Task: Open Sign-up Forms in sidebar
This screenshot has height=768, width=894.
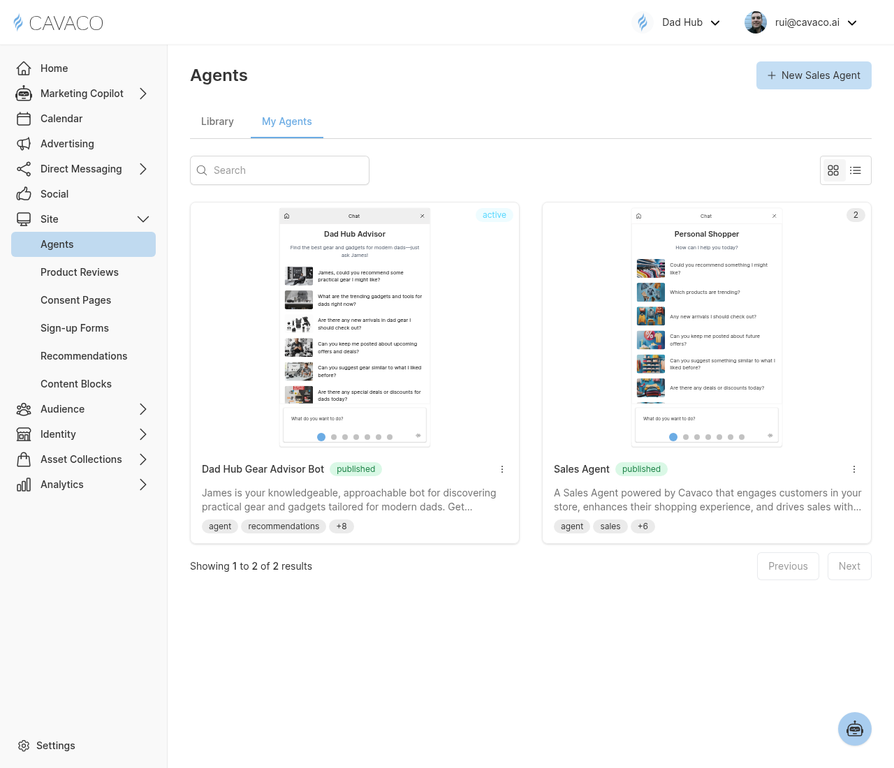Action: 75,328
